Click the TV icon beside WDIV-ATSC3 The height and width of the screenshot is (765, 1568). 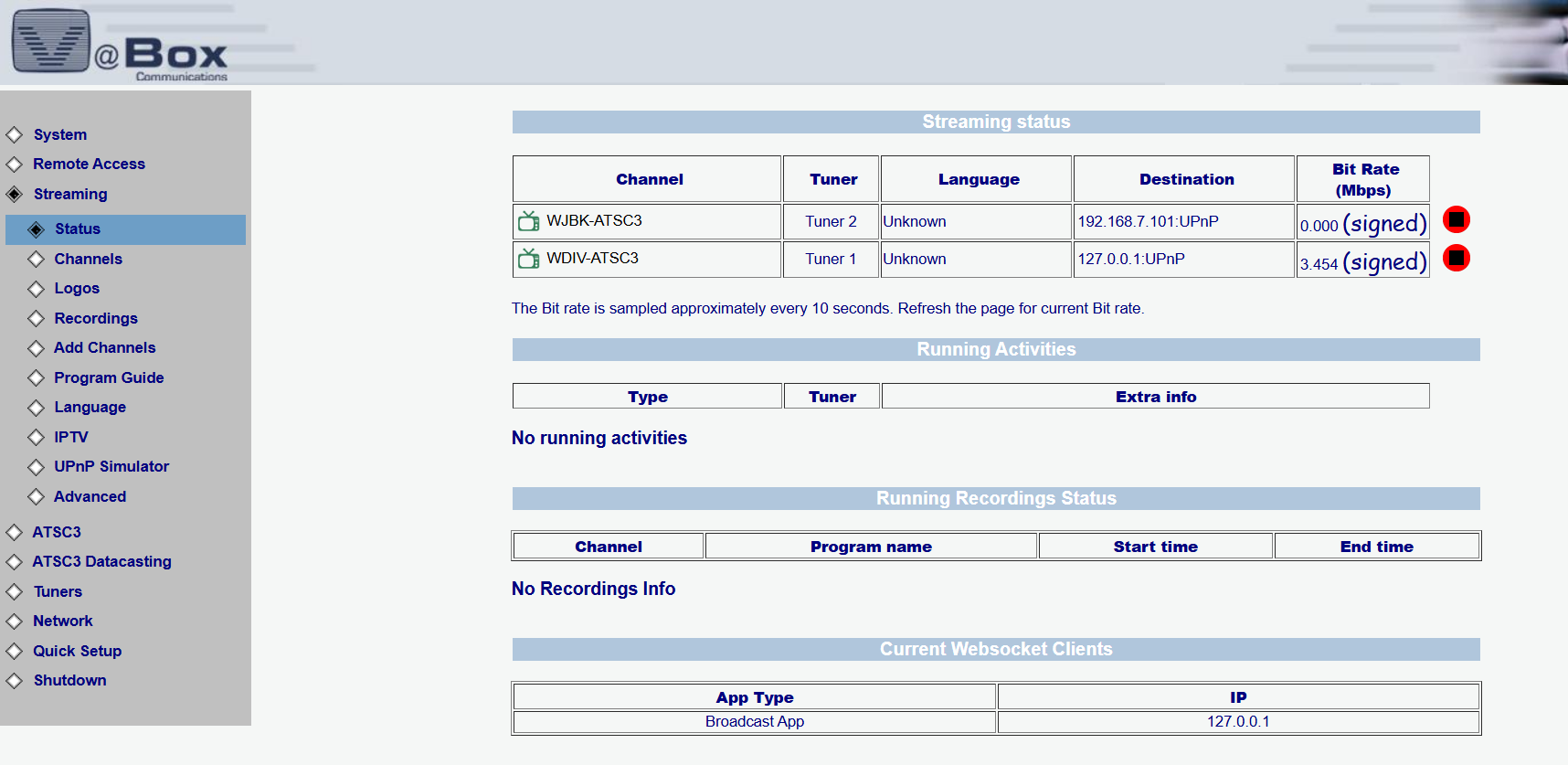pyautogui.click(x=529, y=259)
